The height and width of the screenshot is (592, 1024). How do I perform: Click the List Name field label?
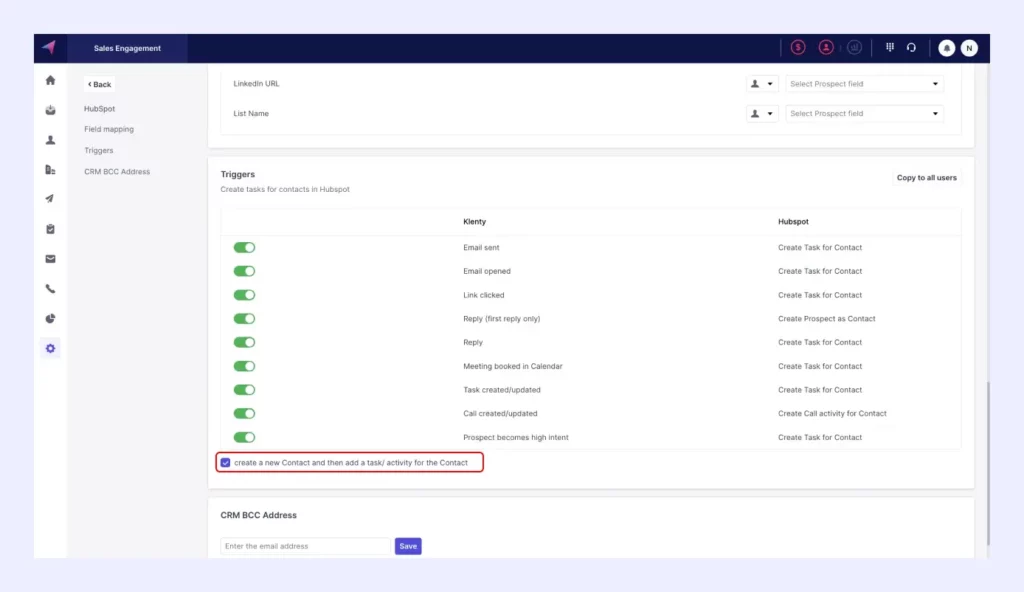[x=251, y=114]
